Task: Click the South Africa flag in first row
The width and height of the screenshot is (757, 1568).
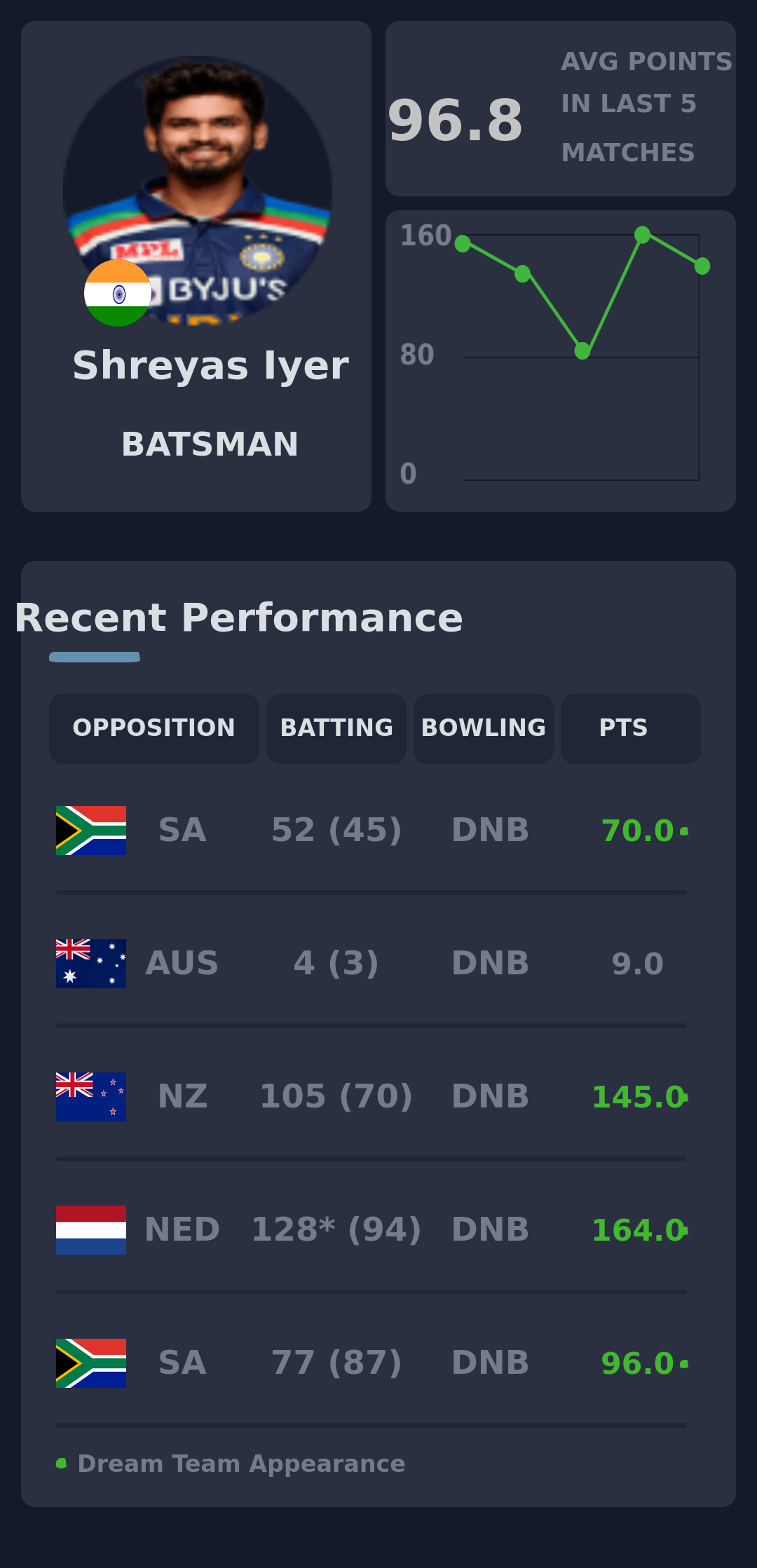Action: click(x=91, y=831)
